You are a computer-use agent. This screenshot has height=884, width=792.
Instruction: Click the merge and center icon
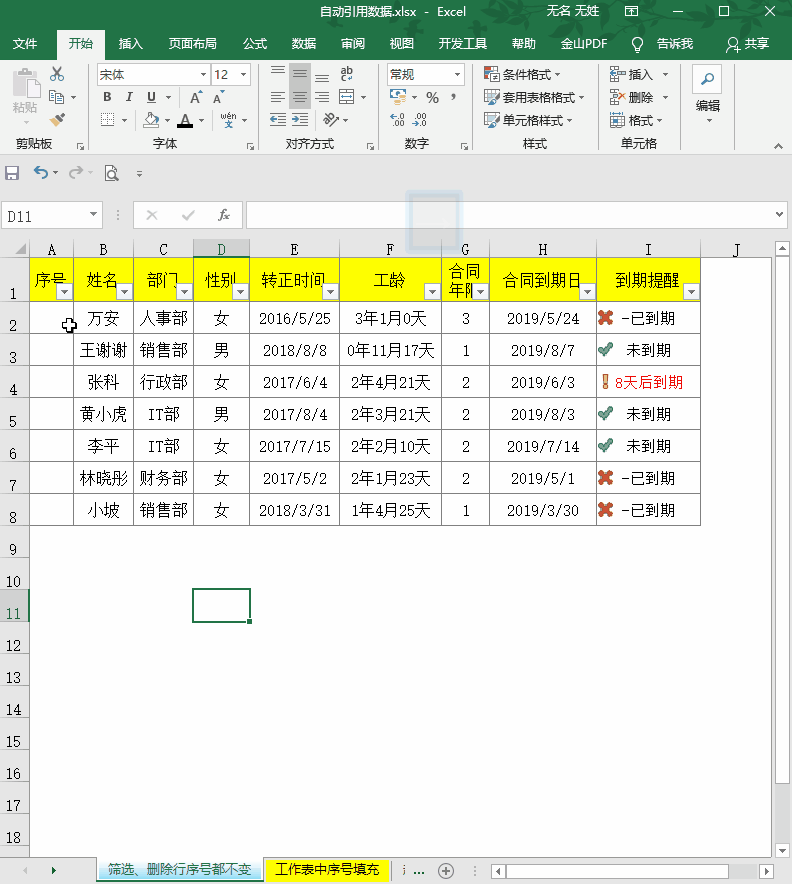click(347, 97)
